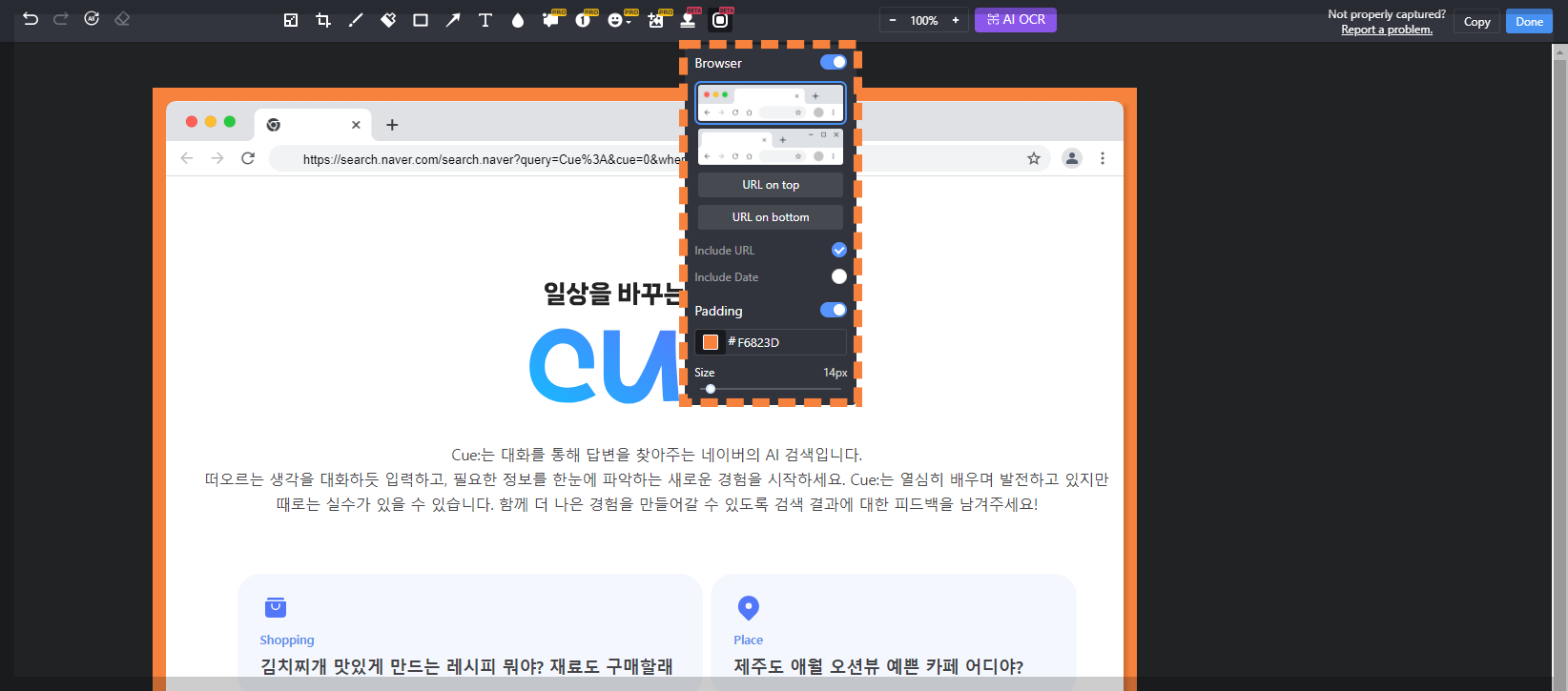Select the Blur droplet tool
The height and width of the screenshot is (691, 1568).
click(x=518, y=20)
